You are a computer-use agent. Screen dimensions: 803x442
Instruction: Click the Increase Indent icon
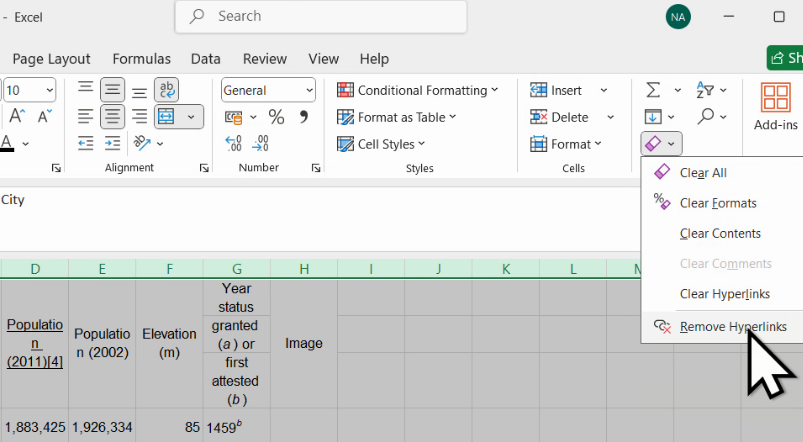pos(112,144)
